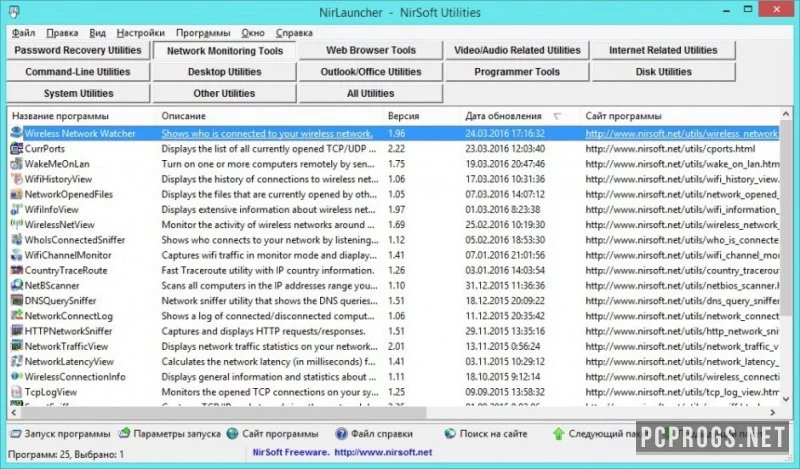800x469 pixels.
Task: Open the Правка menu
Action: (62, 33)
